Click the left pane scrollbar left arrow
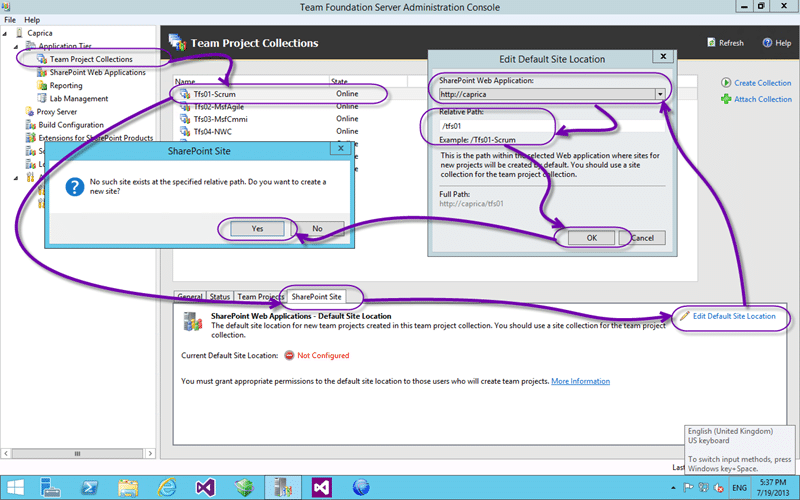800x500 pixels. (6, 453)
